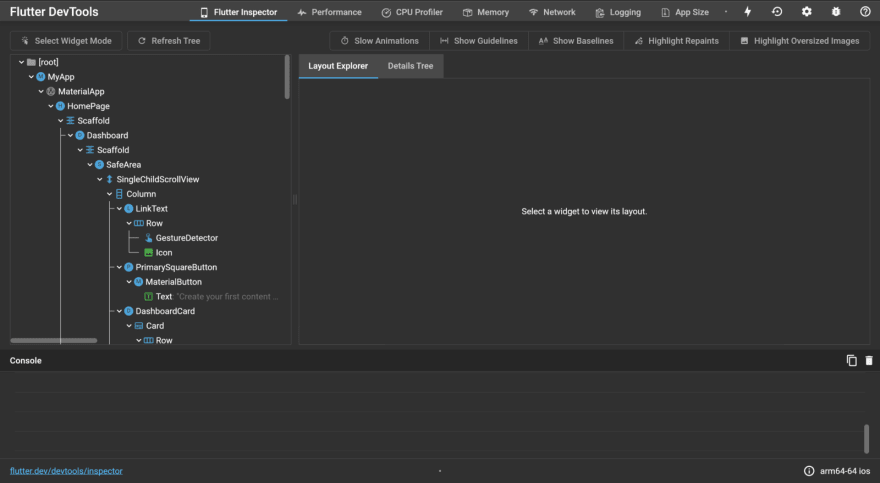Click the PrimarySquareButton widget icon

click(129, 267)
